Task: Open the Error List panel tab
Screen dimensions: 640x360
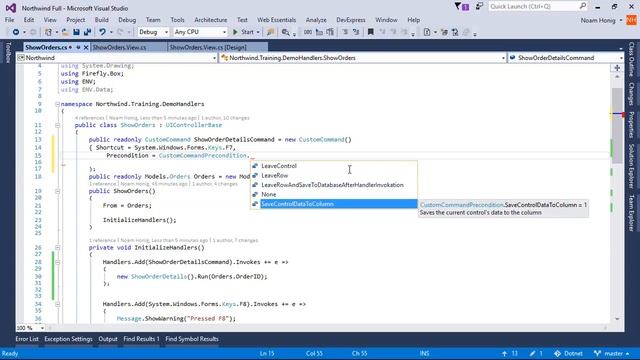Action: click(x=27, y=339)
